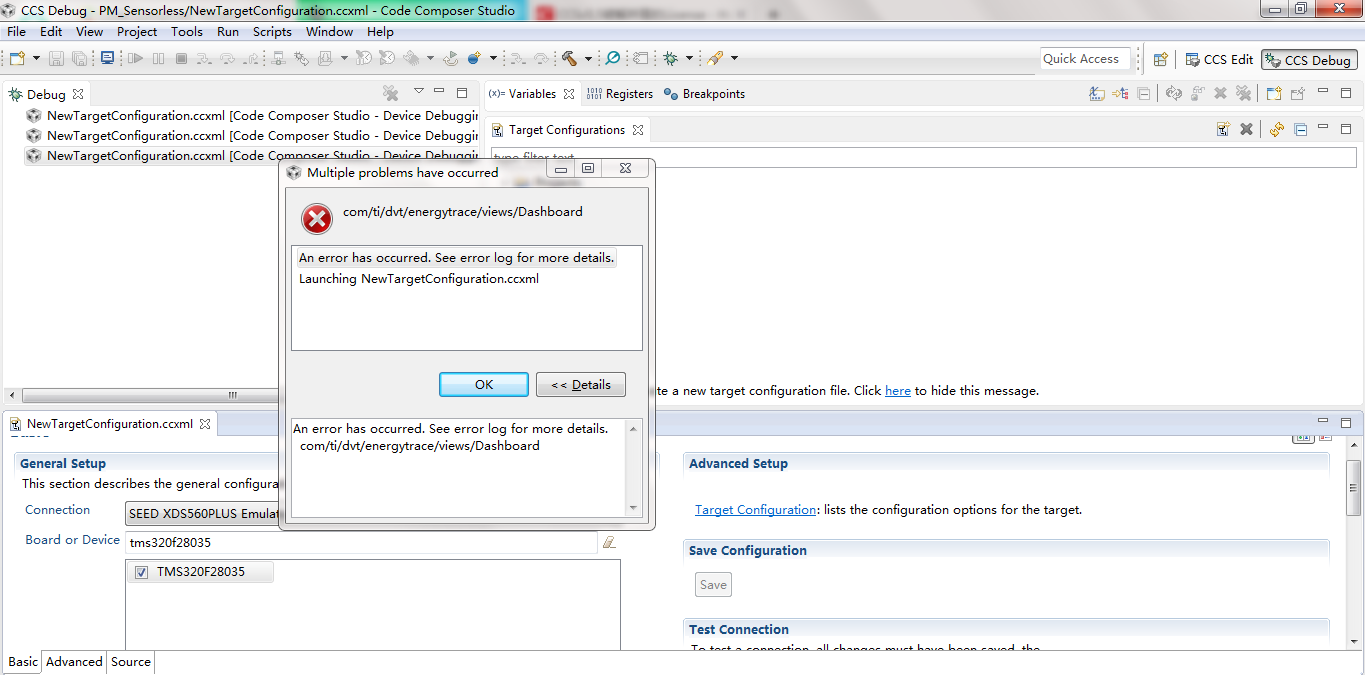The width and height of the screenshot is (1365, 675).
Task: Click the New toolbar icon
Action: point(17,59)
